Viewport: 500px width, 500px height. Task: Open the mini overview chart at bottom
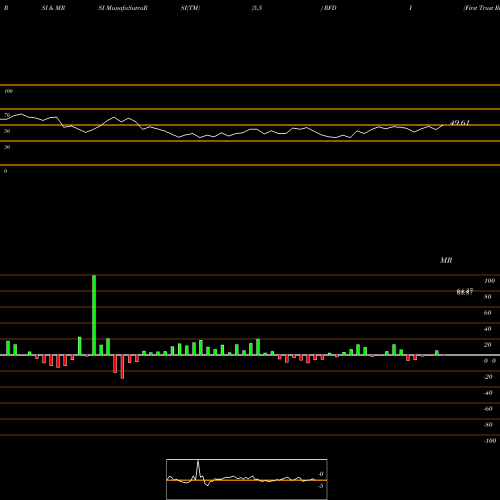click(x=247, y=479)
